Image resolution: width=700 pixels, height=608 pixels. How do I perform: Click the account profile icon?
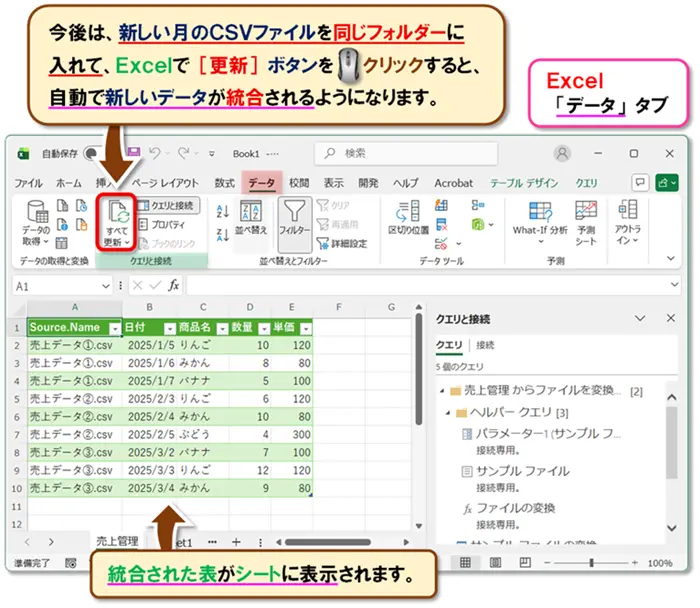tap(562, 154)
